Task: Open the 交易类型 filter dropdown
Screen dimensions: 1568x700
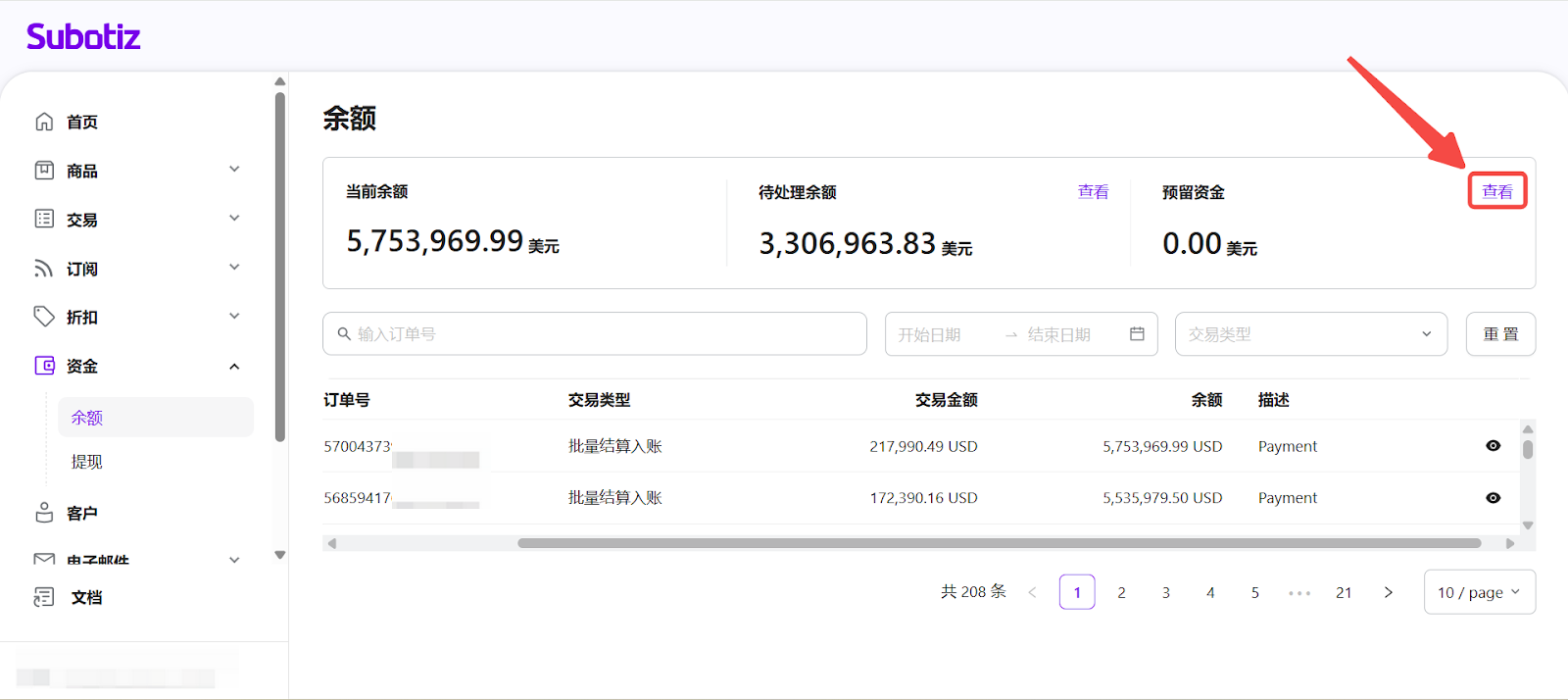Action: click(x=1310, y=334)
